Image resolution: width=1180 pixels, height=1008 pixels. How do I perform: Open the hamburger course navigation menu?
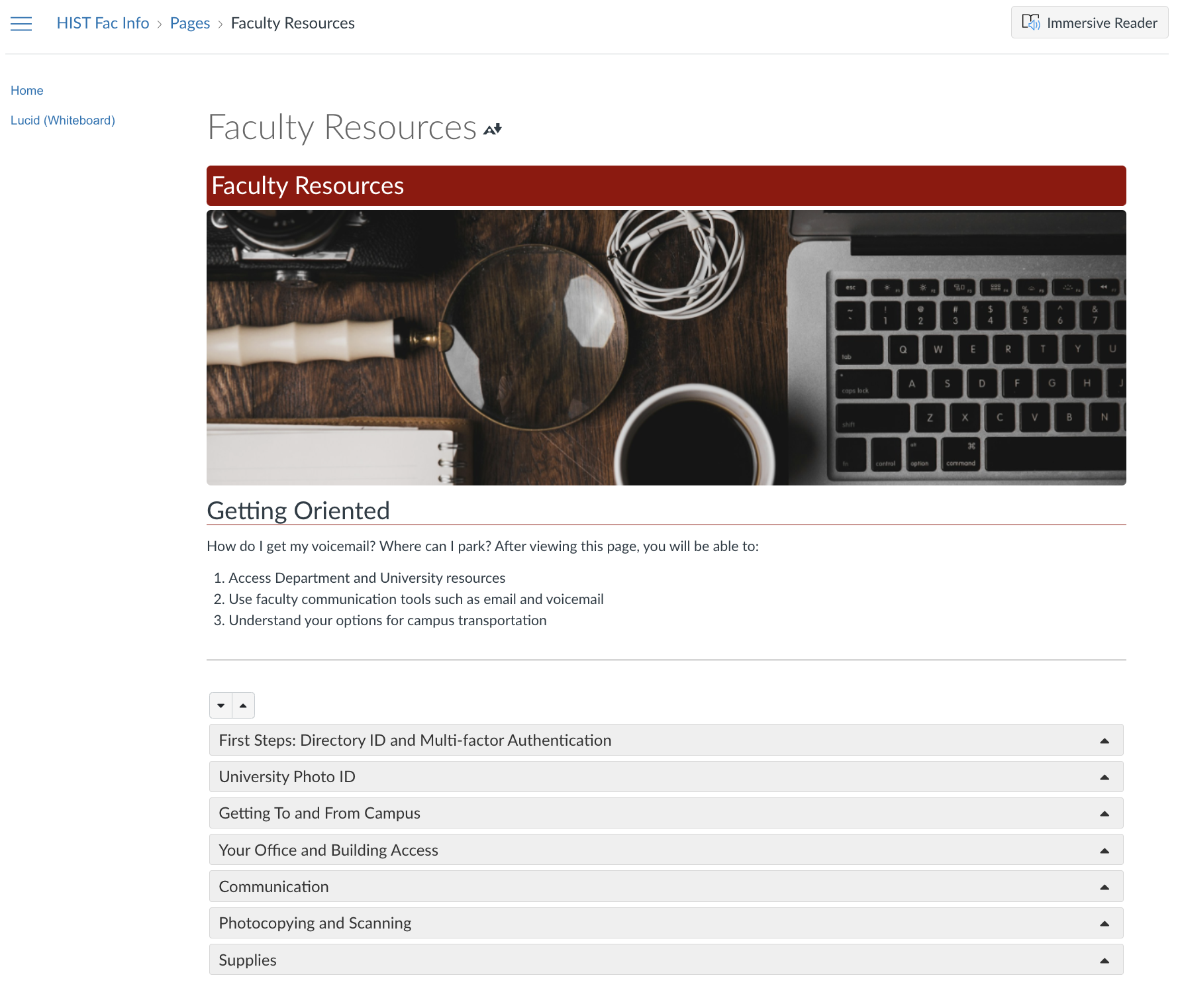click(x=21, y=24)
